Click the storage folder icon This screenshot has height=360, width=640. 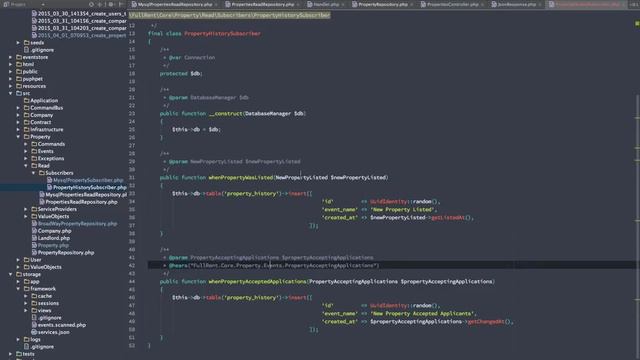[x=19, y=274]
